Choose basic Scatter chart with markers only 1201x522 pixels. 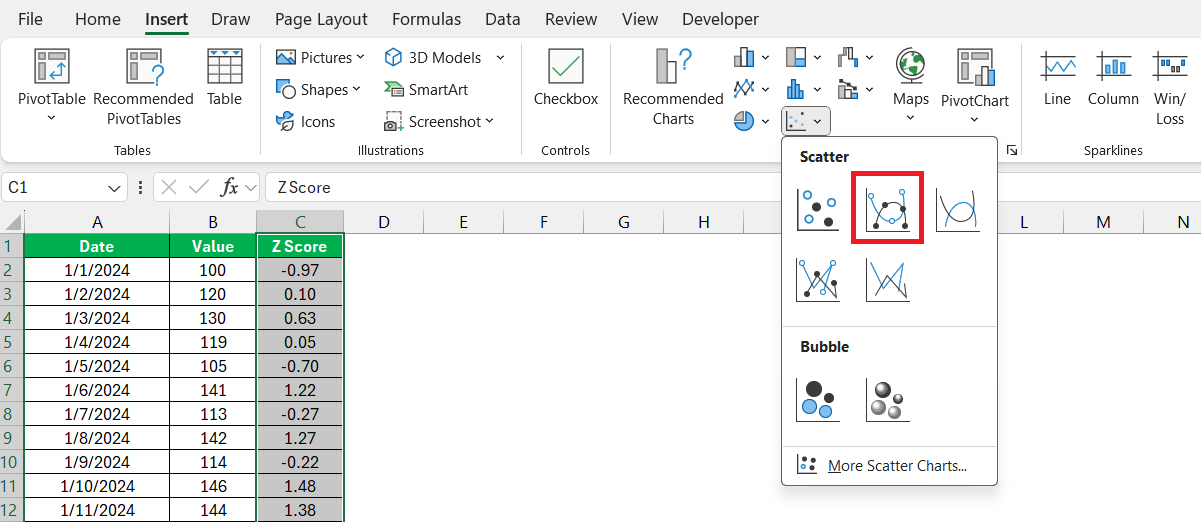(817, 208)
